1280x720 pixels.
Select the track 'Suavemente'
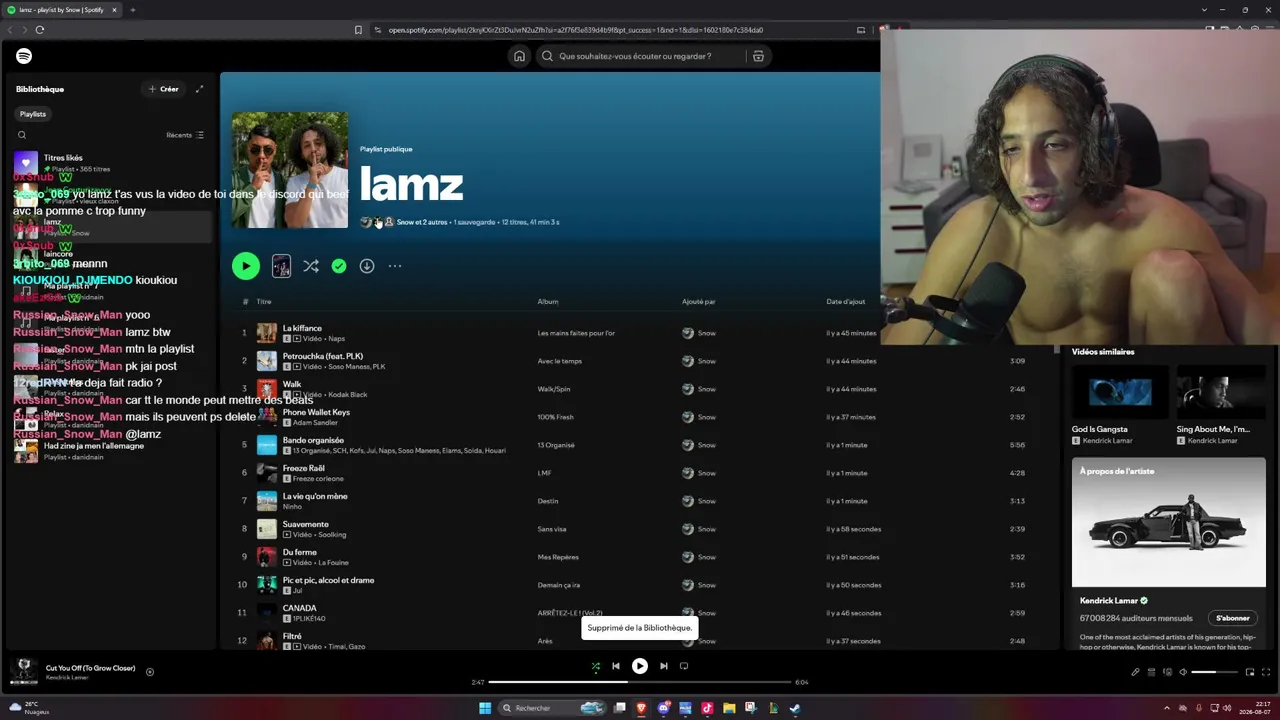point(306,524)
